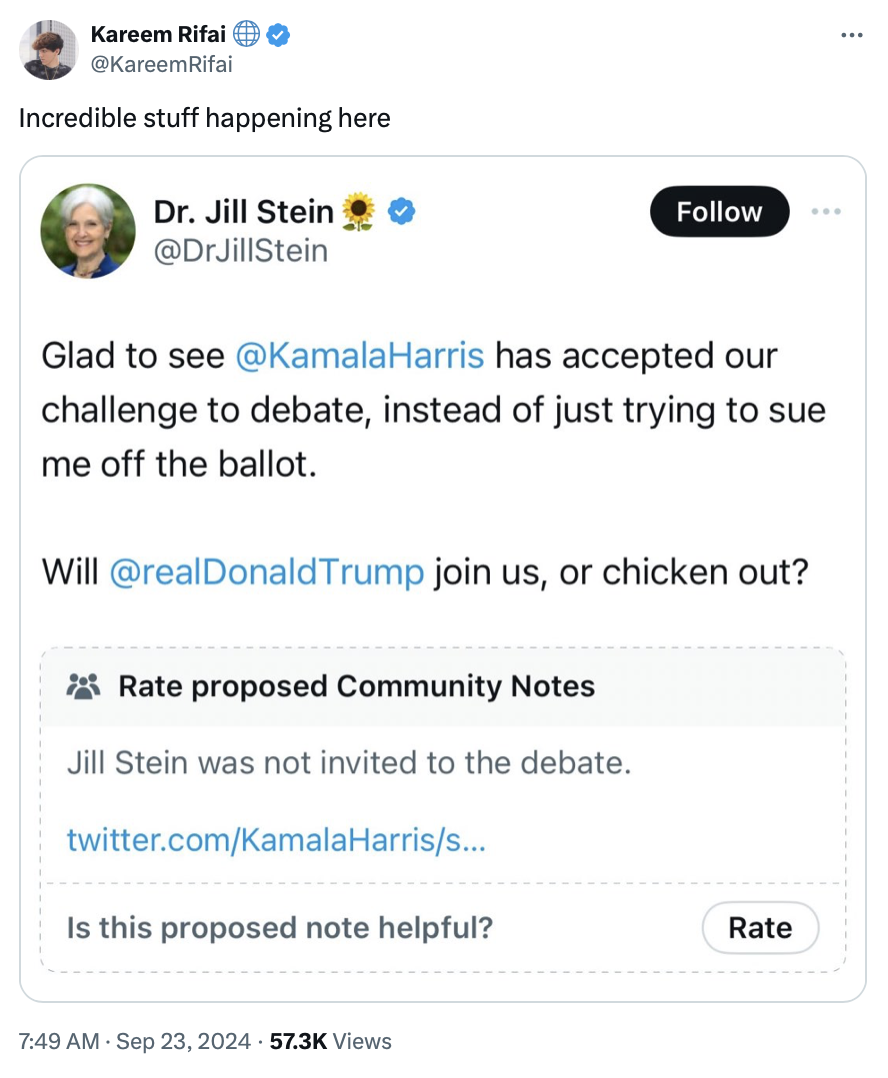The image size is (888, 1078).
Task: Open the three-dot menu on Kareem's tweet
Action: pyautogui.click(x=851, y=37)
